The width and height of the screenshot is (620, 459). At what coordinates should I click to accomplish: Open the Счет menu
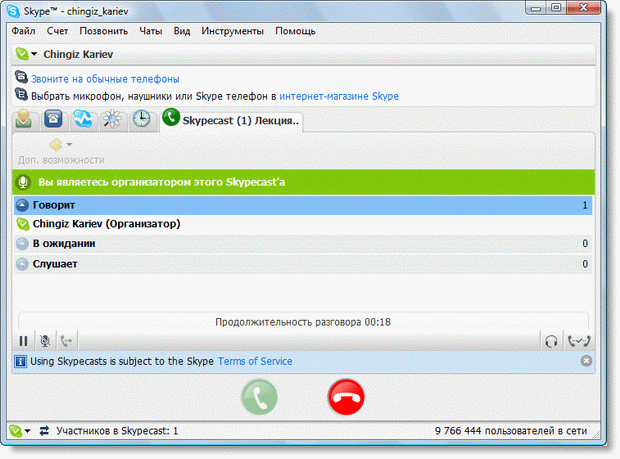coord(57,31)
